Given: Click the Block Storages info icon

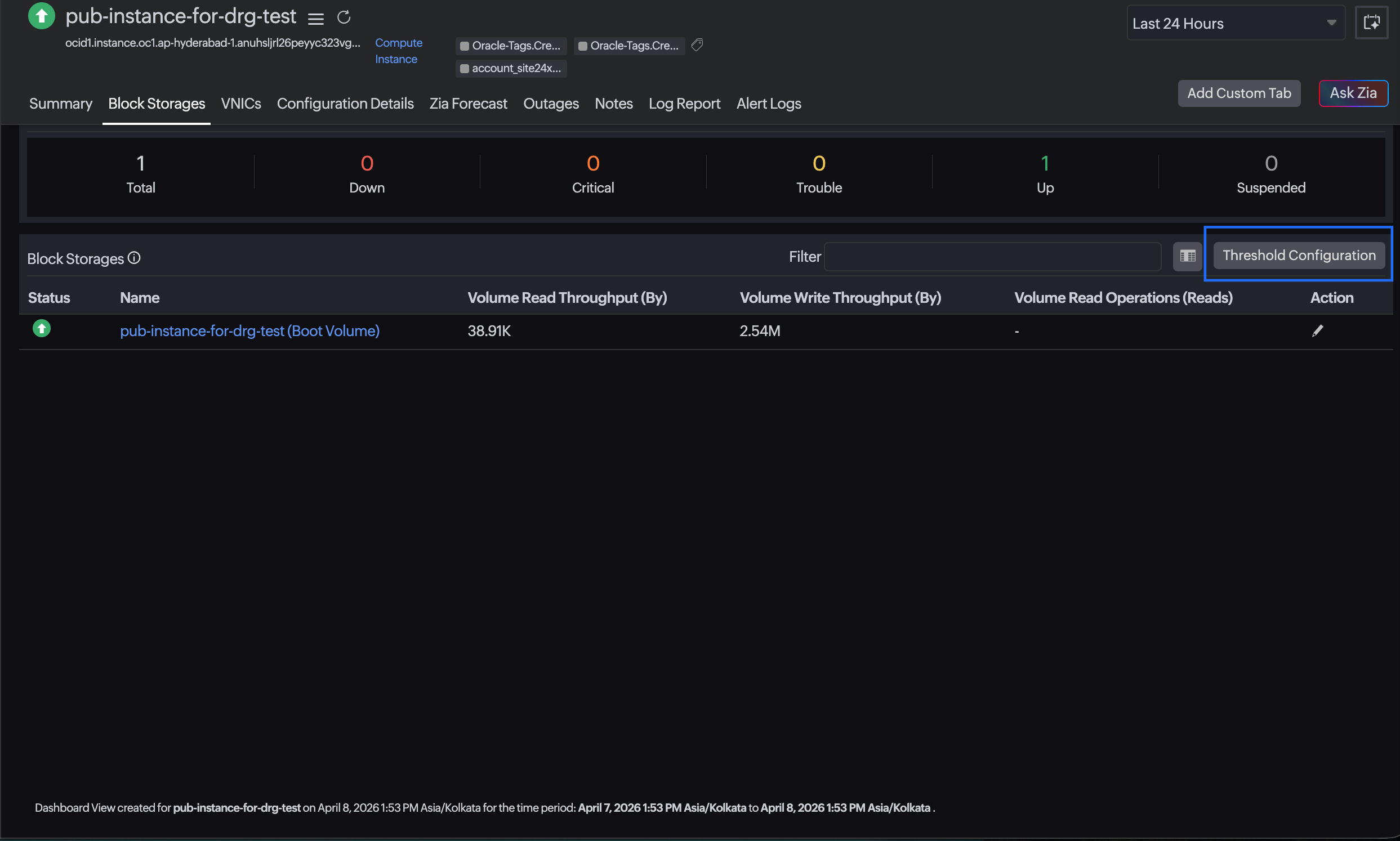Looking at the screenshot, I should click(135, 258).
